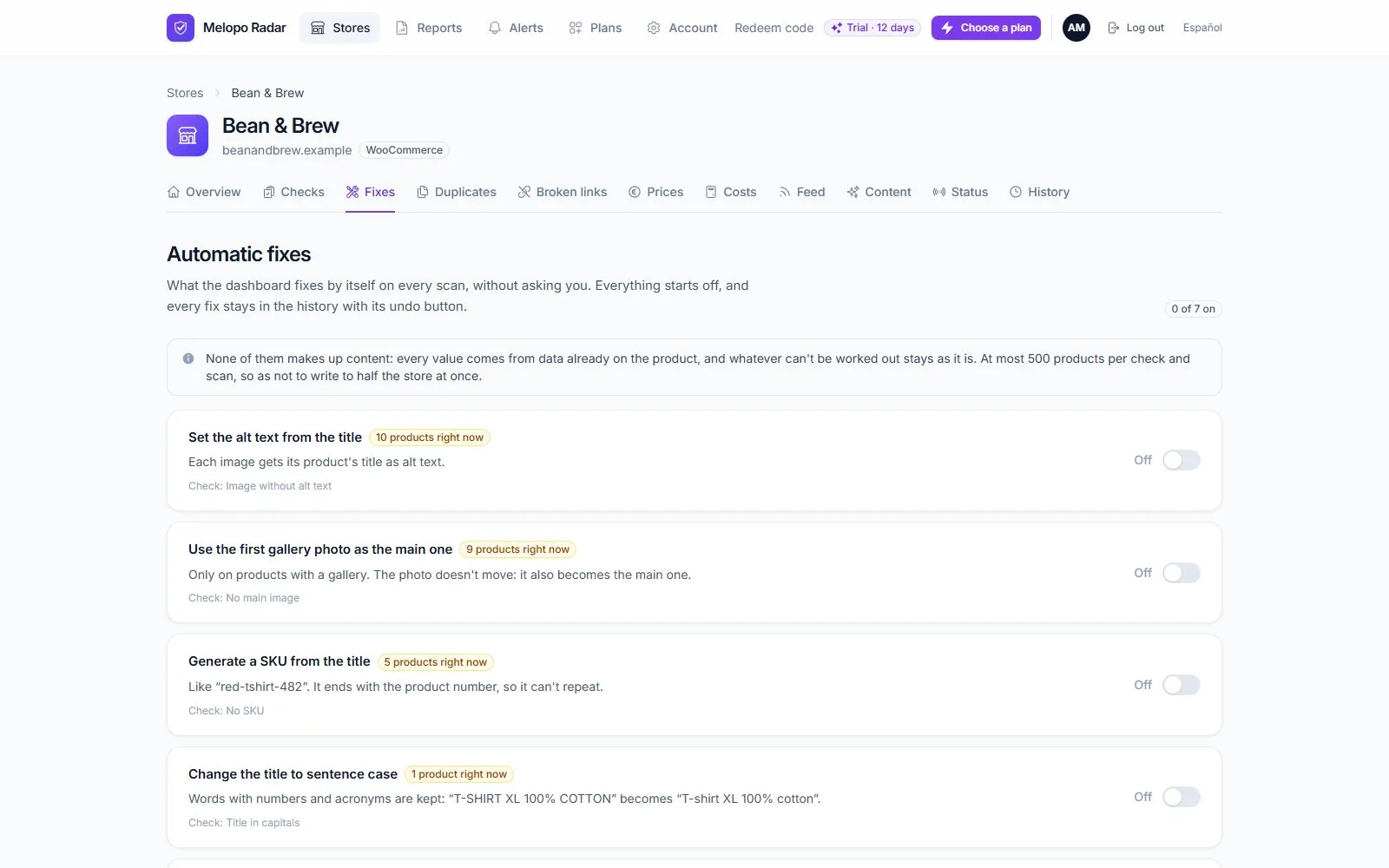This screenshot has width=1389, height=868.
Task: Switch language to Español
Action: [1202, 28]
